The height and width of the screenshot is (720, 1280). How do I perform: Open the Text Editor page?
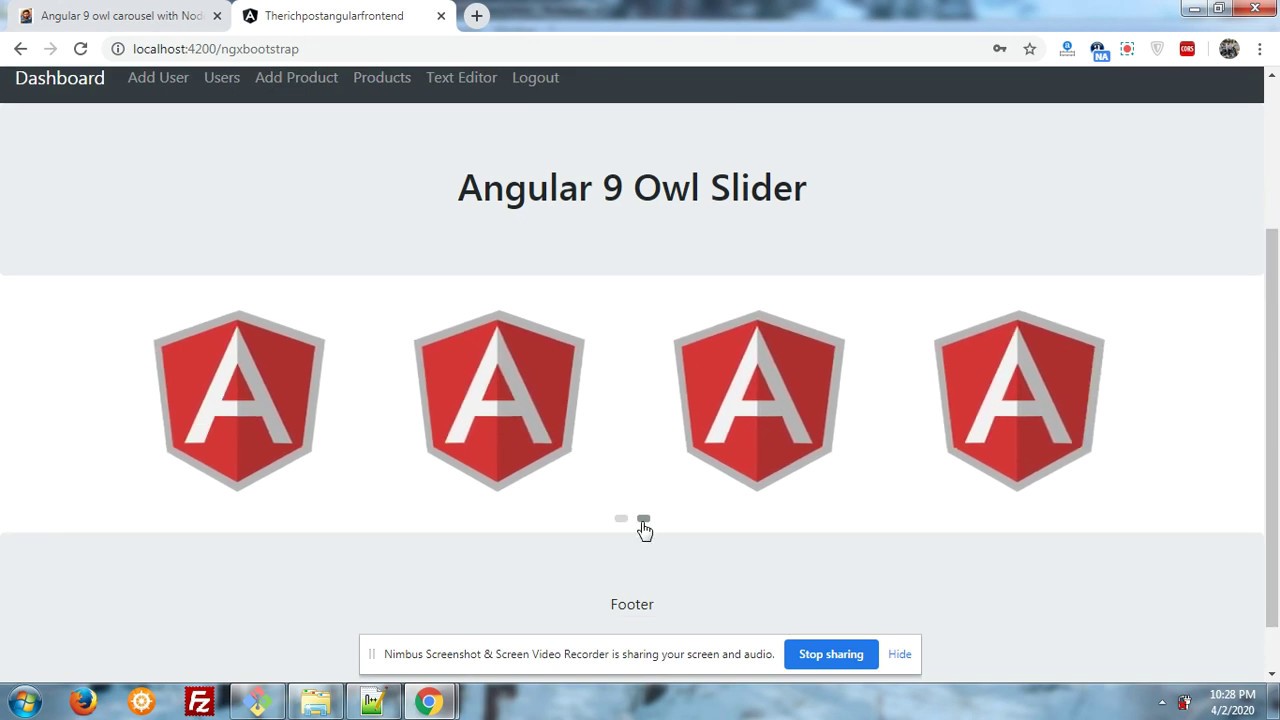(461, 77)
